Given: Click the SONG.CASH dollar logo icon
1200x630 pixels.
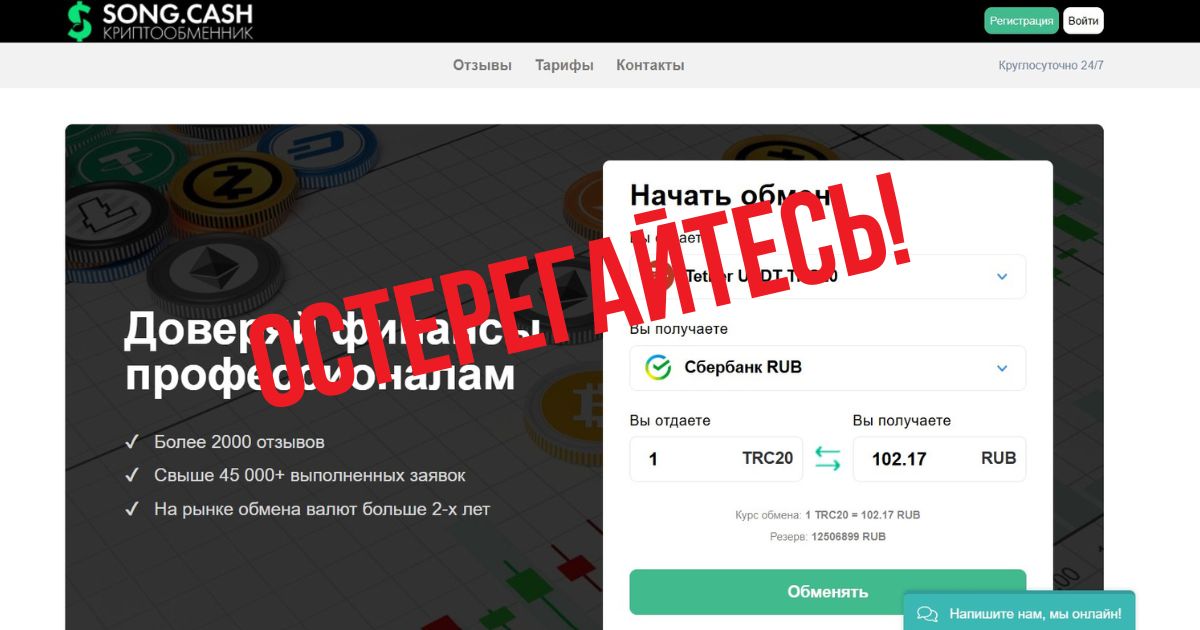Looking at the screenshot, I should [79, 20].
